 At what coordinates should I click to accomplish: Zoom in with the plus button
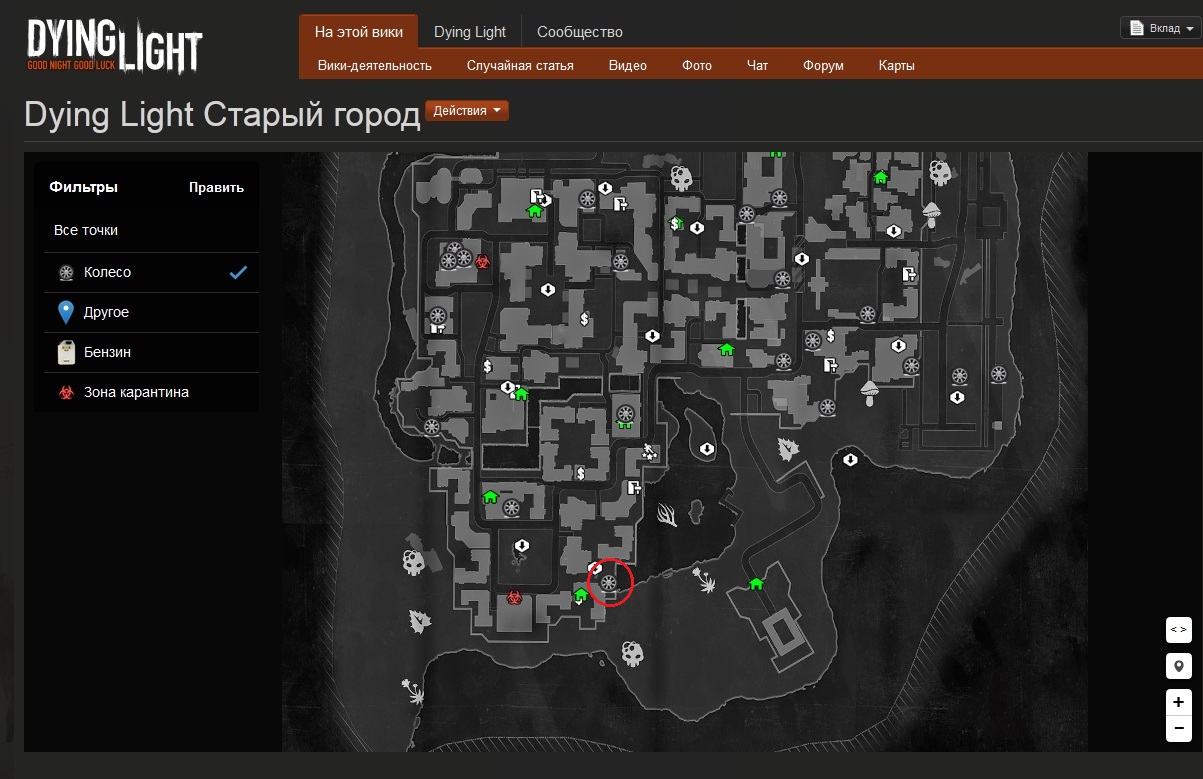(x=1179, y=702)
